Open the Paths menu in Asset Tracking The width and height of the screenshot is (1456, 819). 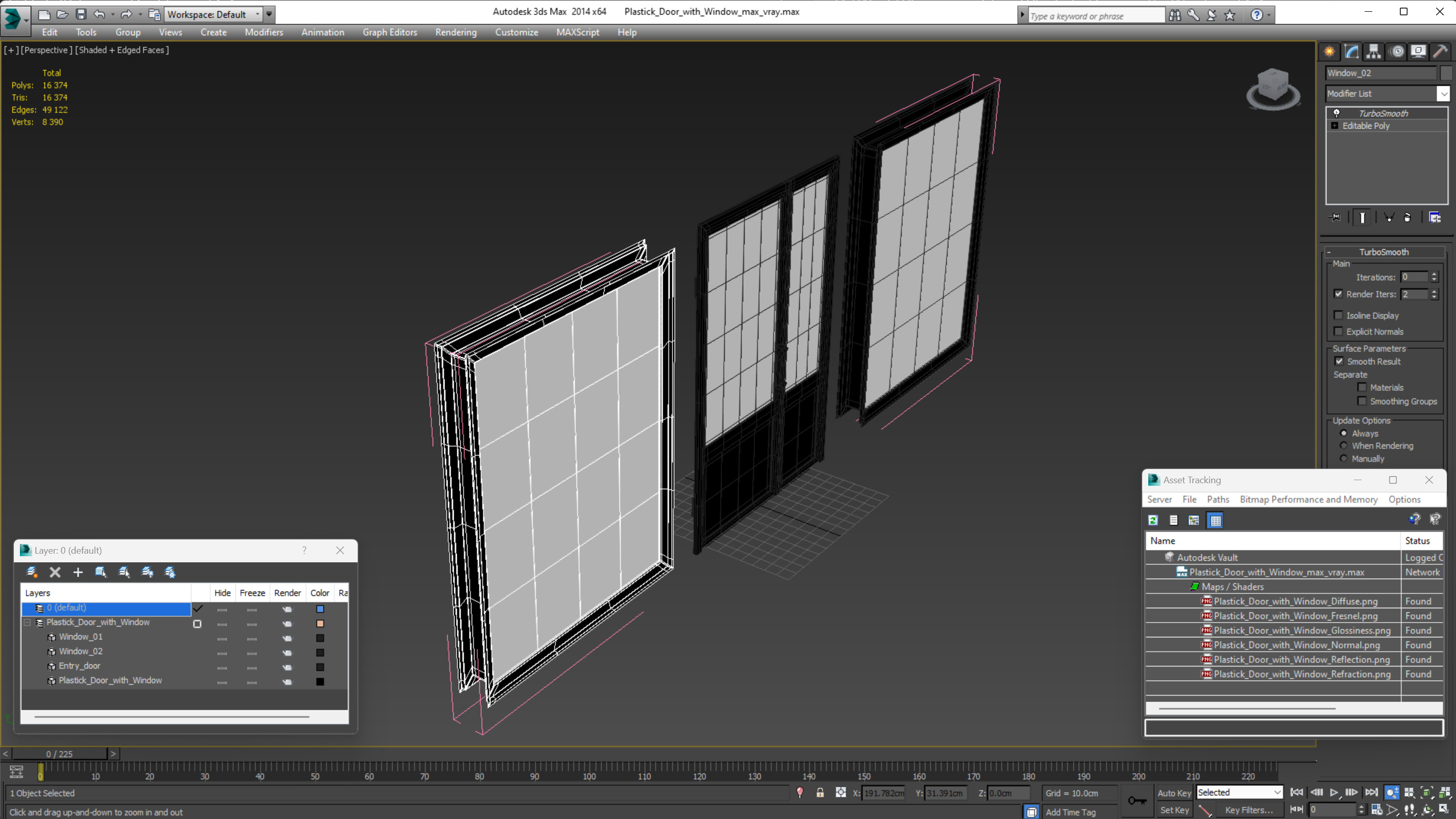coord(1218,499)
